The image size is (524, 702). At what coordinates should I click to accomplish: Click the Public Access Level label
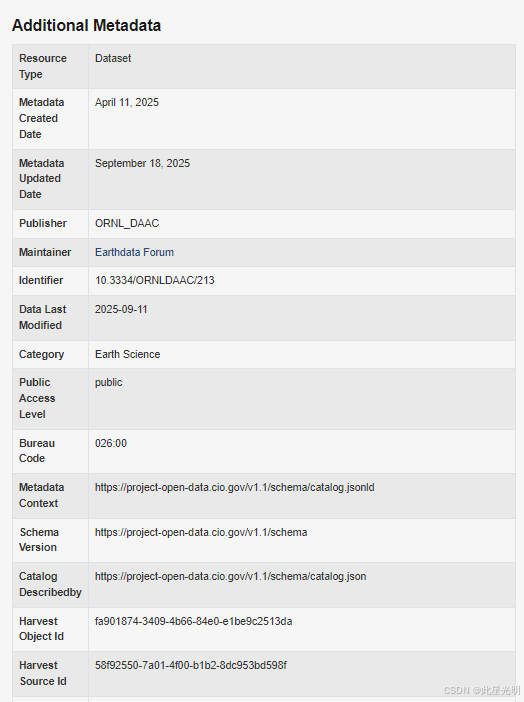(x=37, y=398)
